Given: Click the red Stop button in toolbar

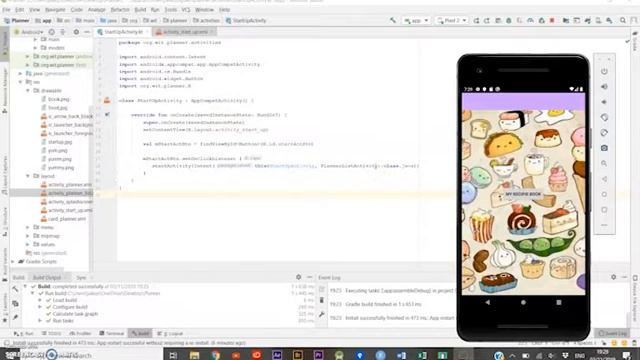Looking at the screenshot, I should [x=552, y=20].
